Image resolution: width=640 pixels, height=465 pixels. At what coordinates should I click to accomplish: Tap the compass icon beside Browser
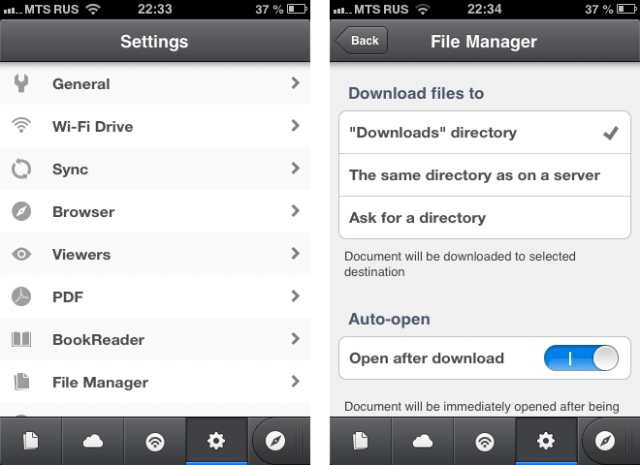coord(21,211)
